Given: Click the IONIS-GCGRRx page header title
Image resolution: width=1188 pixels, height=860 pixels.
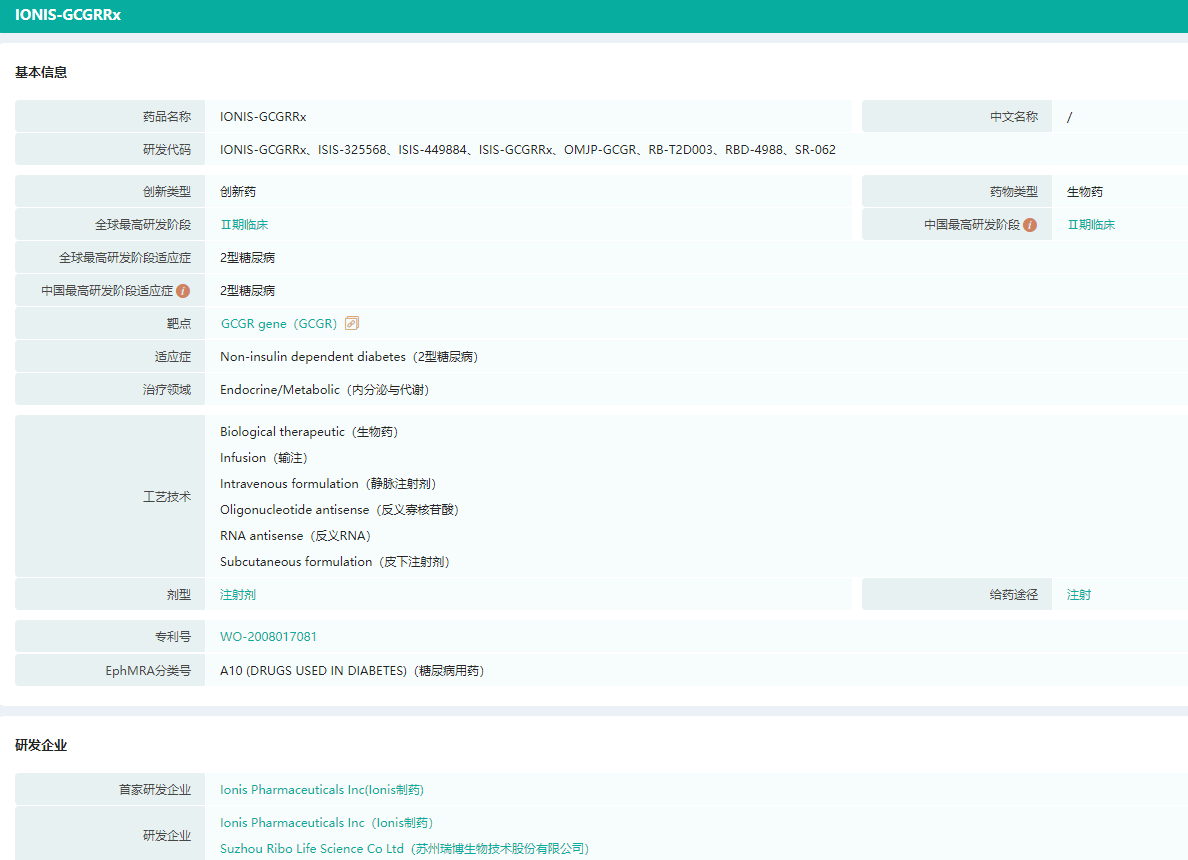Looking at the screenshot, I should coord(68,15).
